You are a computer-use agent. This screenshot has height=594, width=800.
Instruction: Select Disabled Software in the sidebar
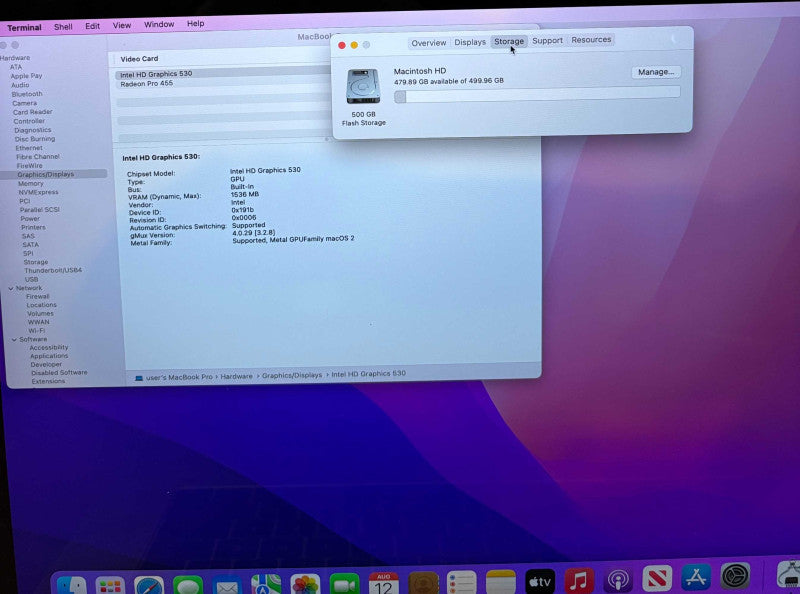pos(59,373)
